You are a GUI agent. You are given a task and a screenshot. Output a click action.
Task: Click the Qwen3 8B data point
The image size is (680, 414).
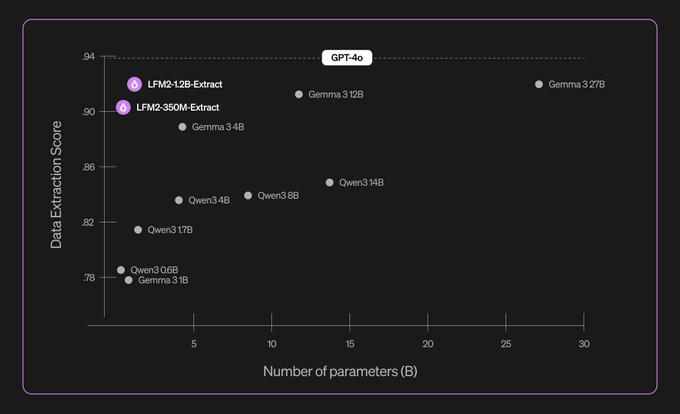tap(248, 195)
